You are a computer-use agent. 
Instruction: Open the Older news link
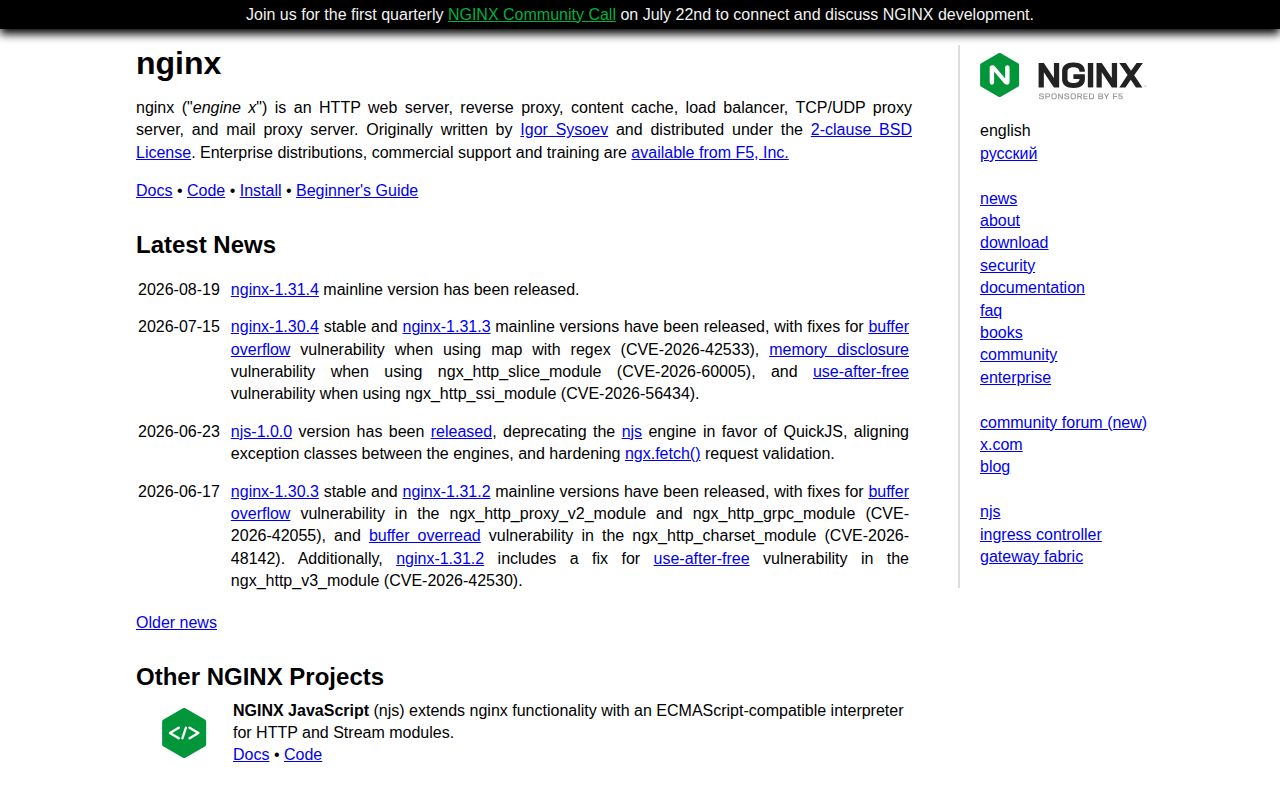click(176, 623)
